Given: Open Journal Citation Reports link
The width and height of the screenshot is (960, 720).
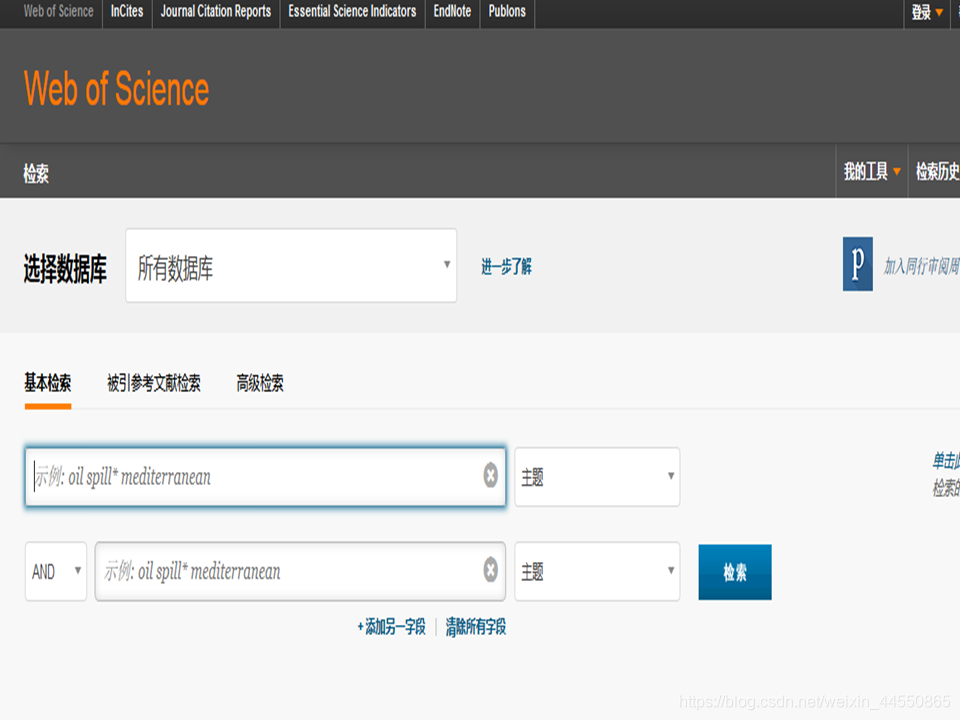Looking at the screenshot, I should click(216, 11).
